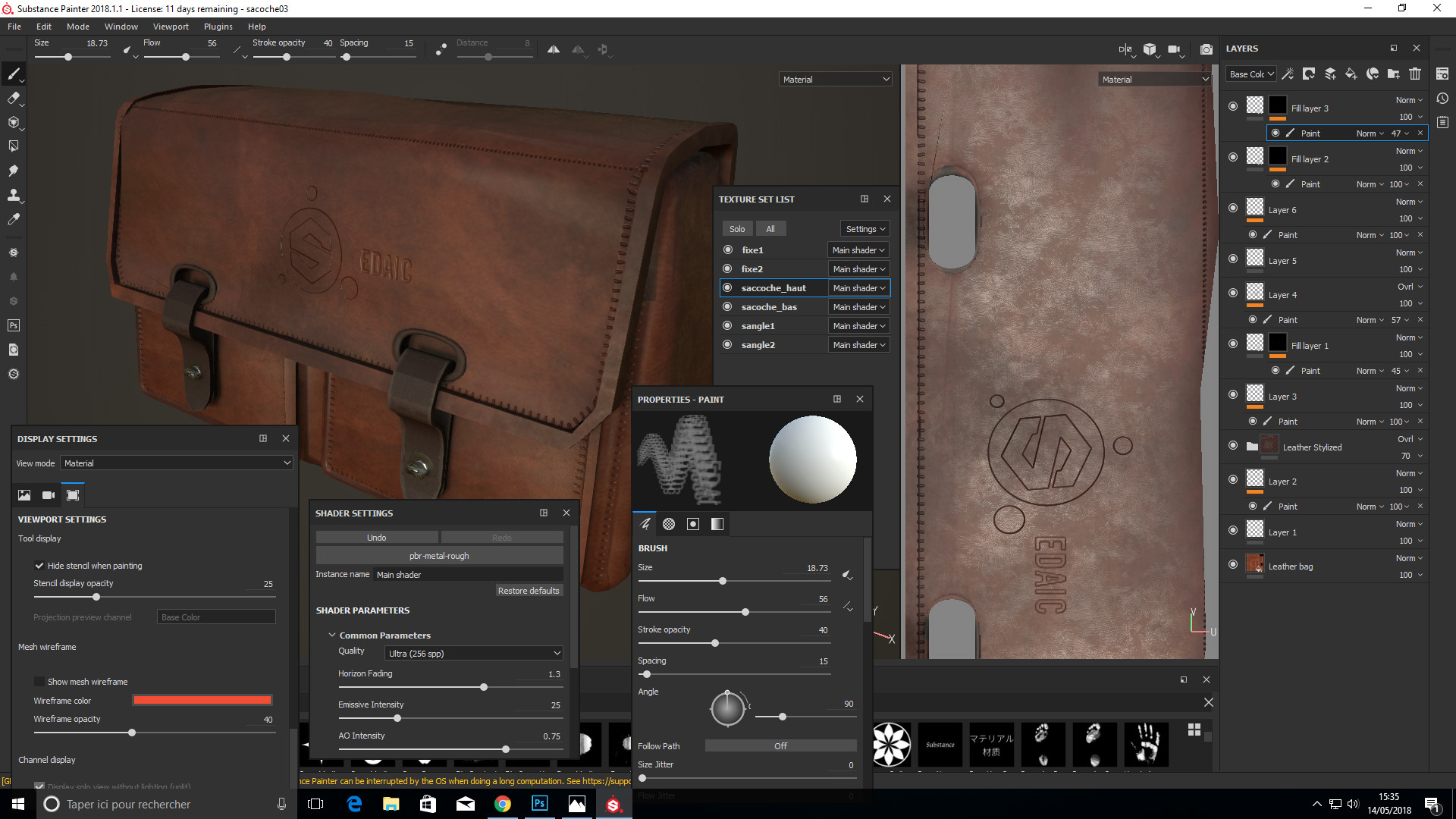Open the Quality dropdown in Shader Settings

(474, 653)
